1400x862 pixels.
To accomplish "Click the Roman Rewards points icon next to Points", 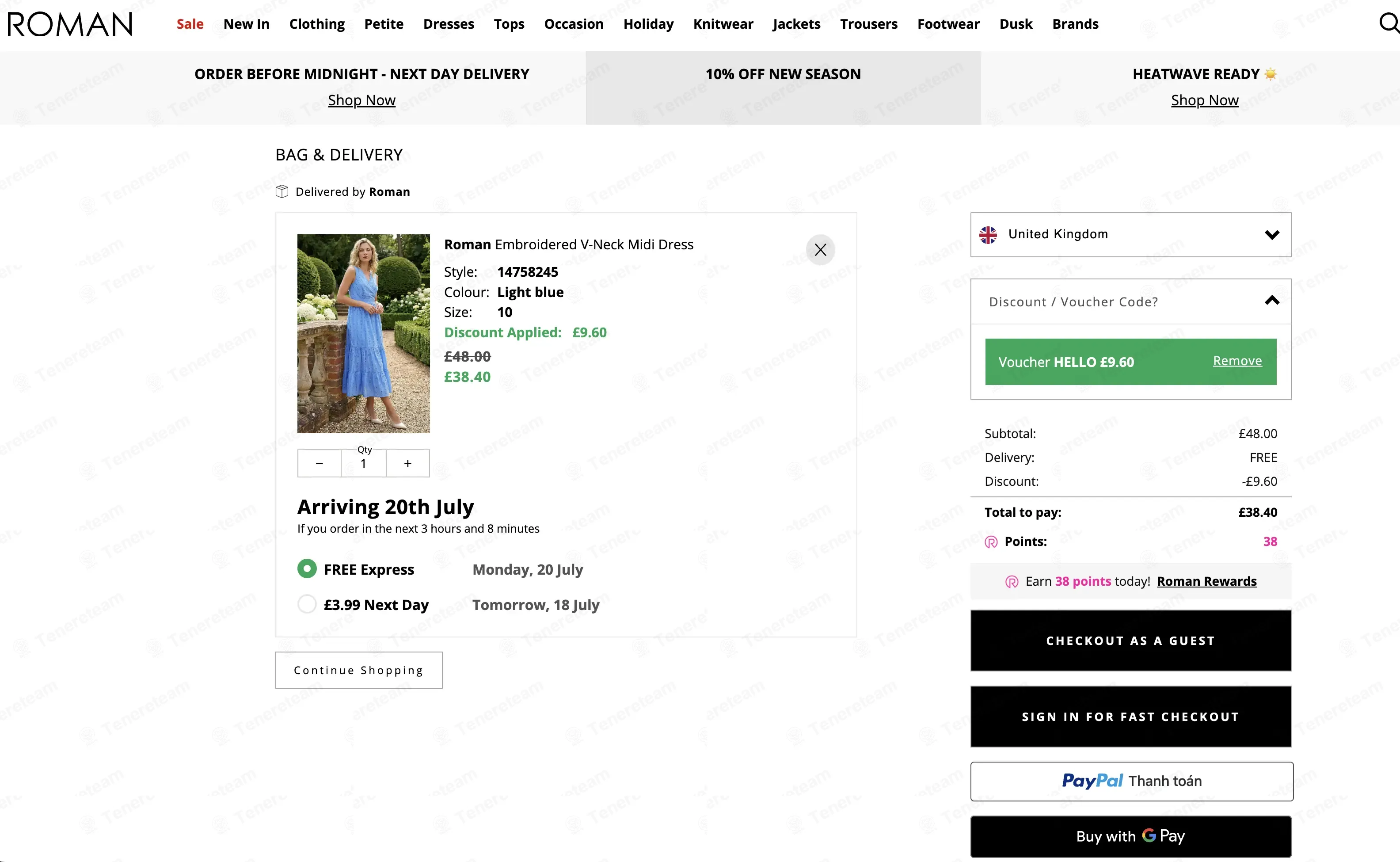I will point(992,542).
